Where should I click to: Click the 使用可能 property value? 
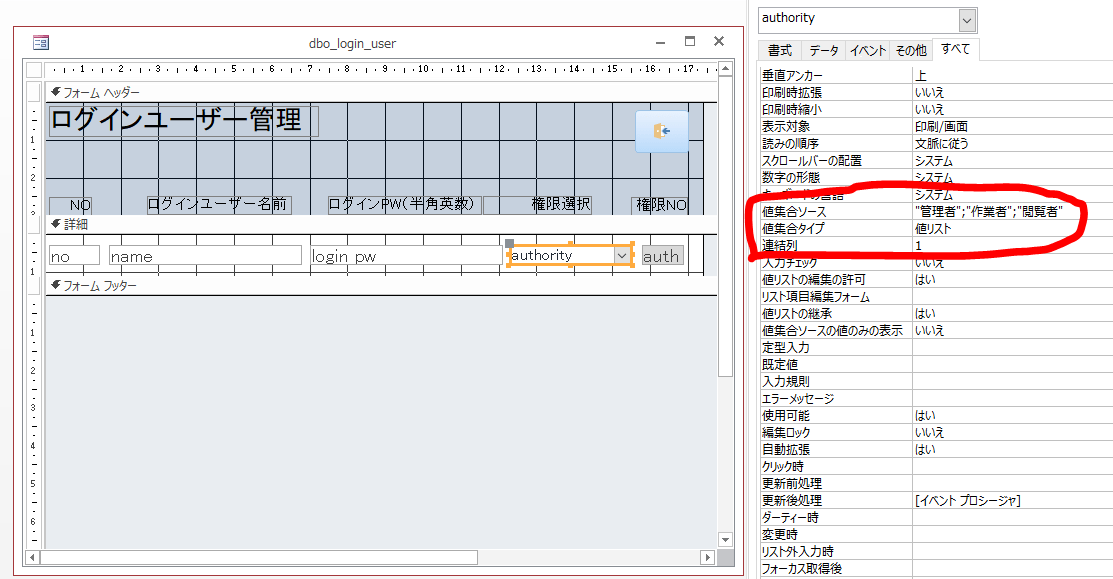1012,416
